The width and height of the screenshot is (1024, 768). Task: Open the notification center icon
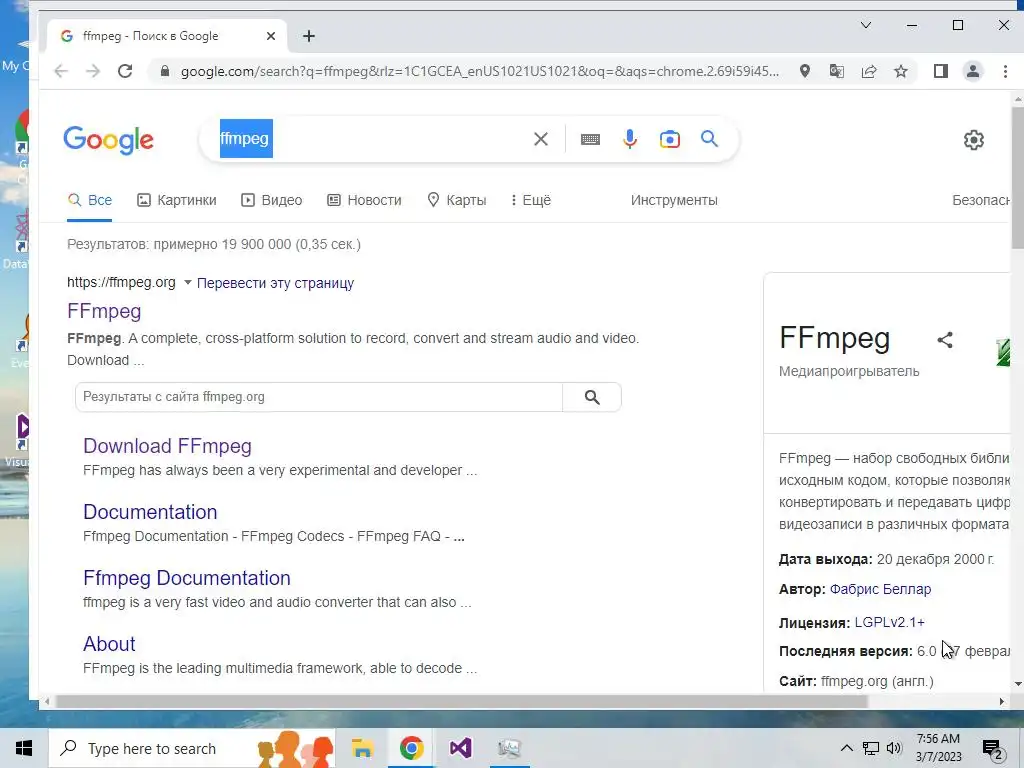coord(993,749)
